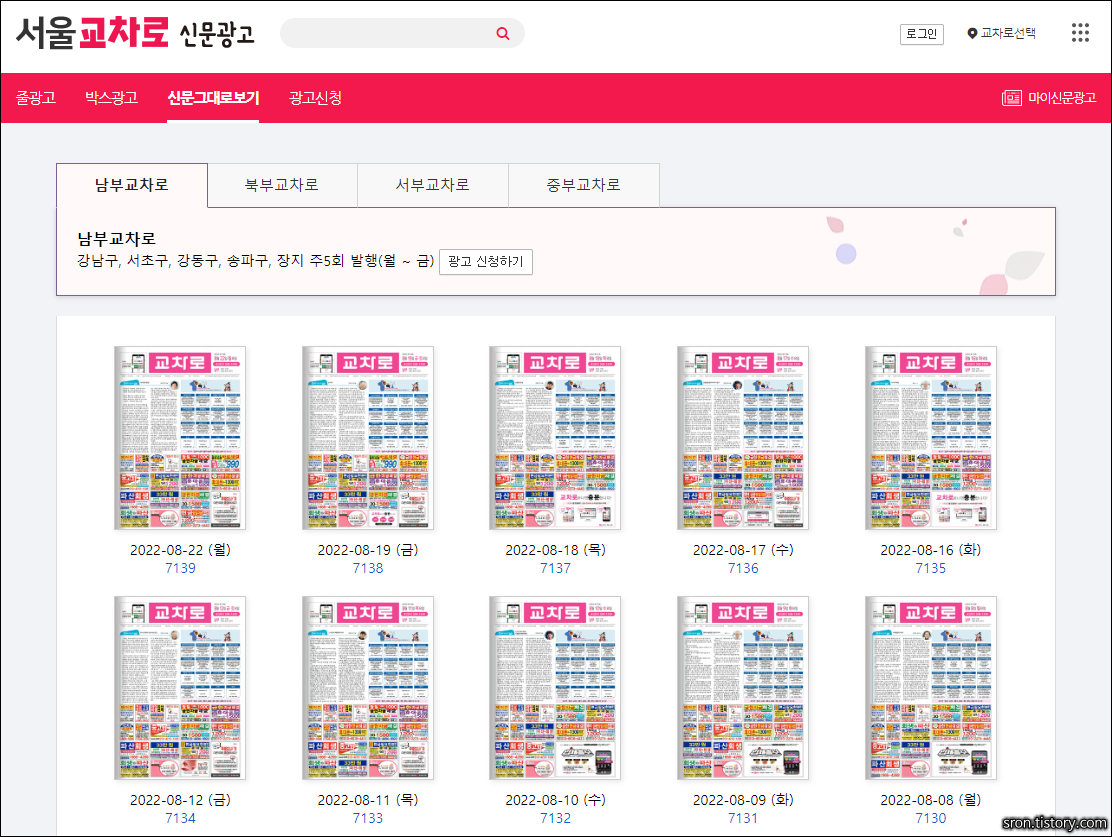Switch to the 중부교차로 tab

[x=584, y=185]
